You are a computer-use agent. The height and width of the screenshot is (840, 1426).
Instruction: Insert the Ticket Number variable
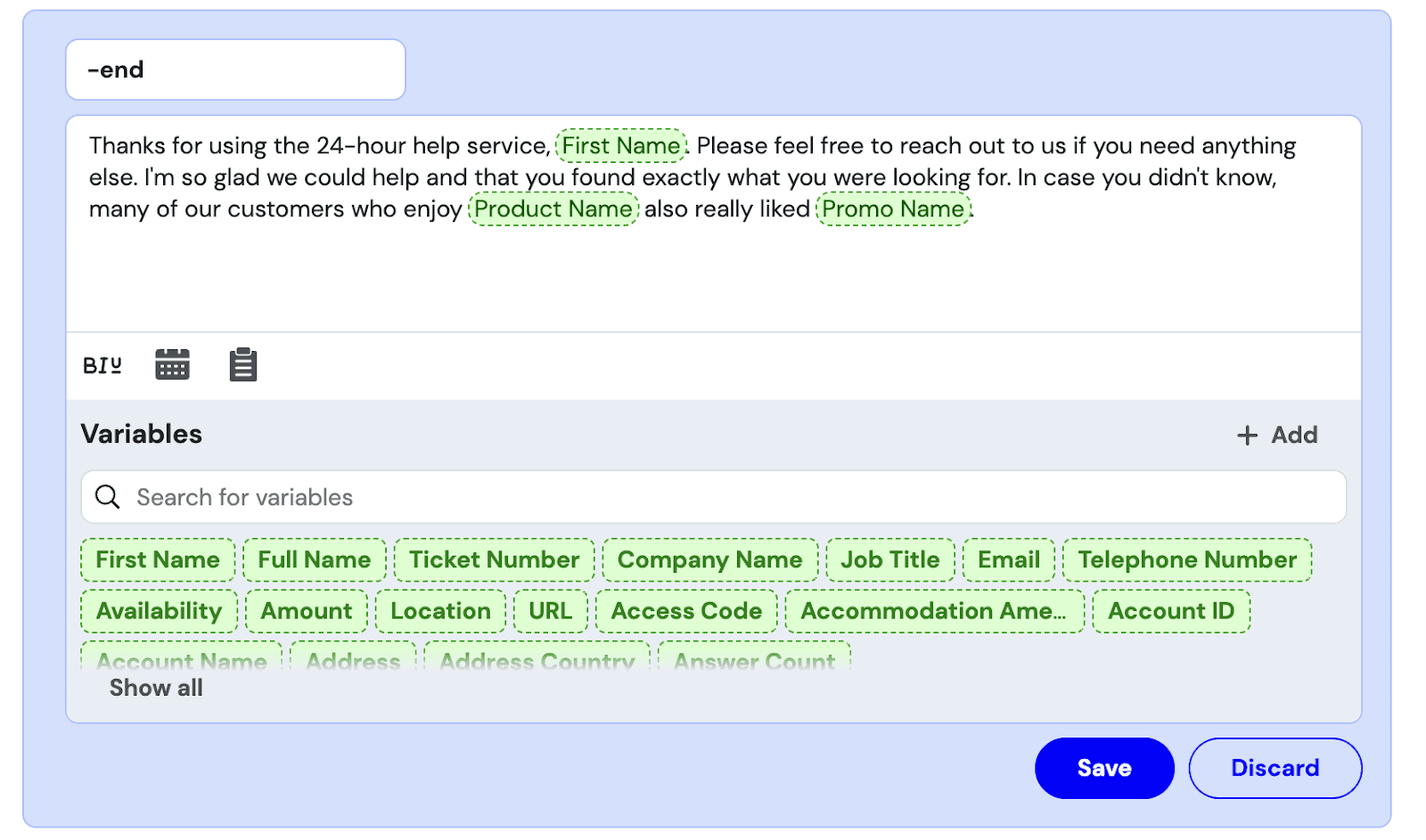click(x=494, y=559)
